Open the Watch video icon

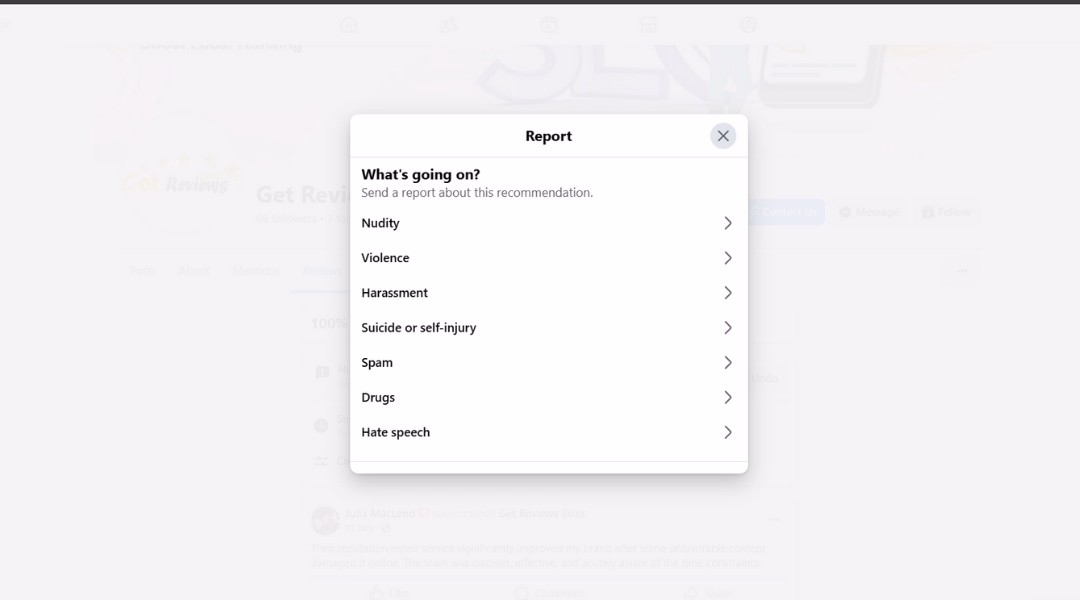coord(548,24)
